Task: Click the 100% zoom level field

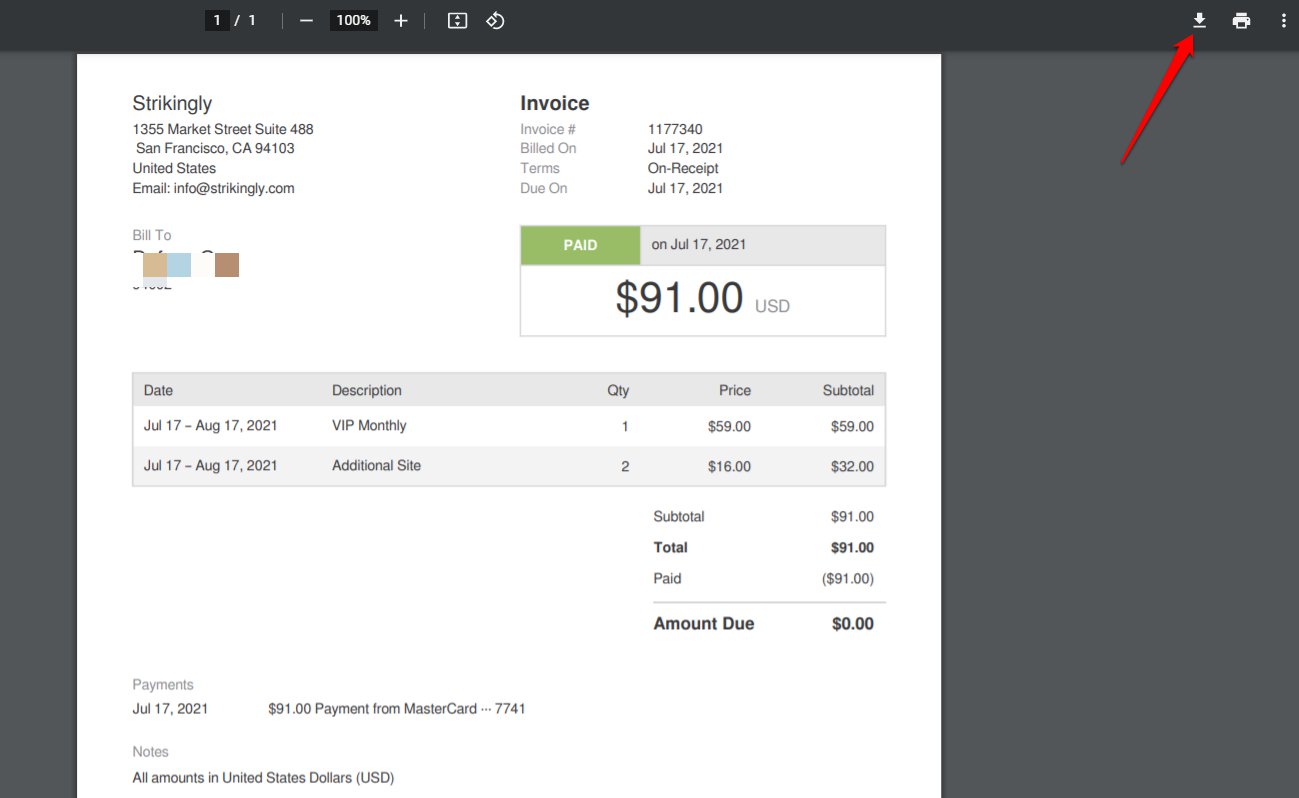Action: (x=353, y=20)
